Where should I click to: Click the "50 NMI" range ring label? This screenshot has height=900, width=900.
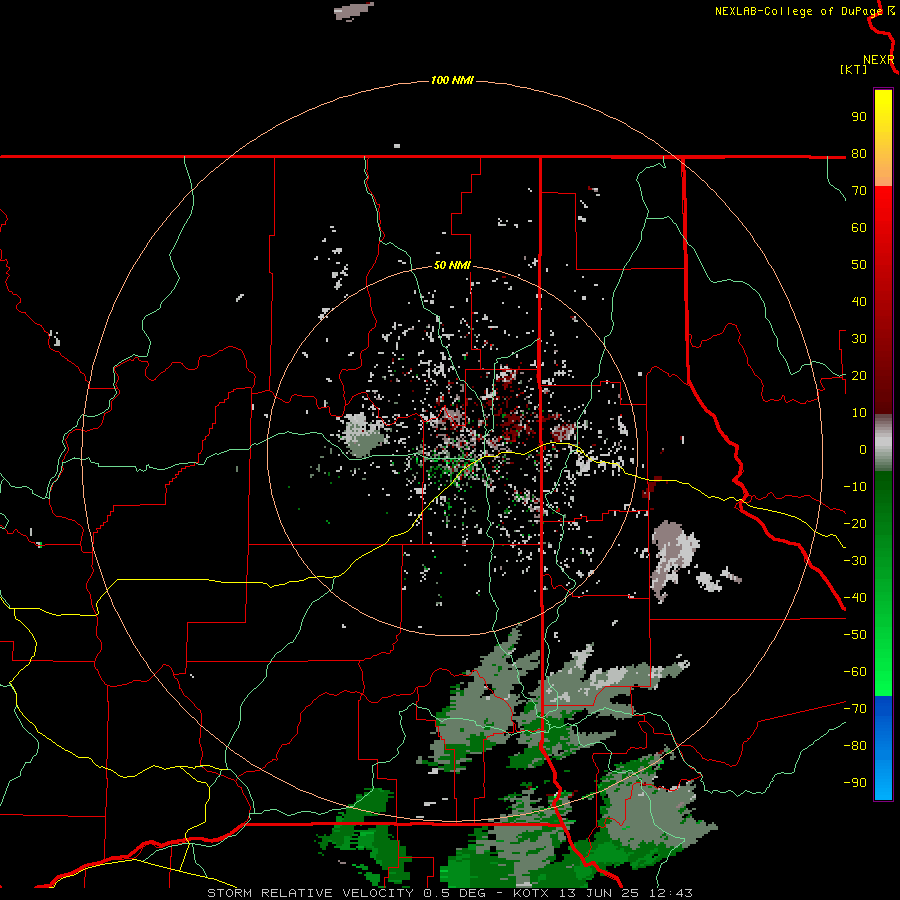tap(452, 265)
